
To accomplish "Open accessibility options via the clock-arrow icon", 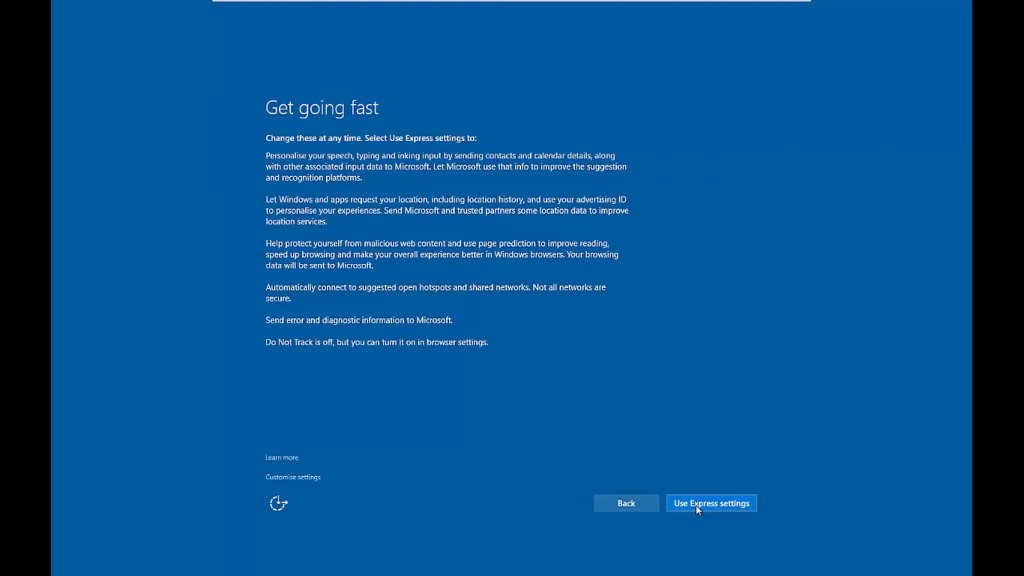I will (278, 503).
